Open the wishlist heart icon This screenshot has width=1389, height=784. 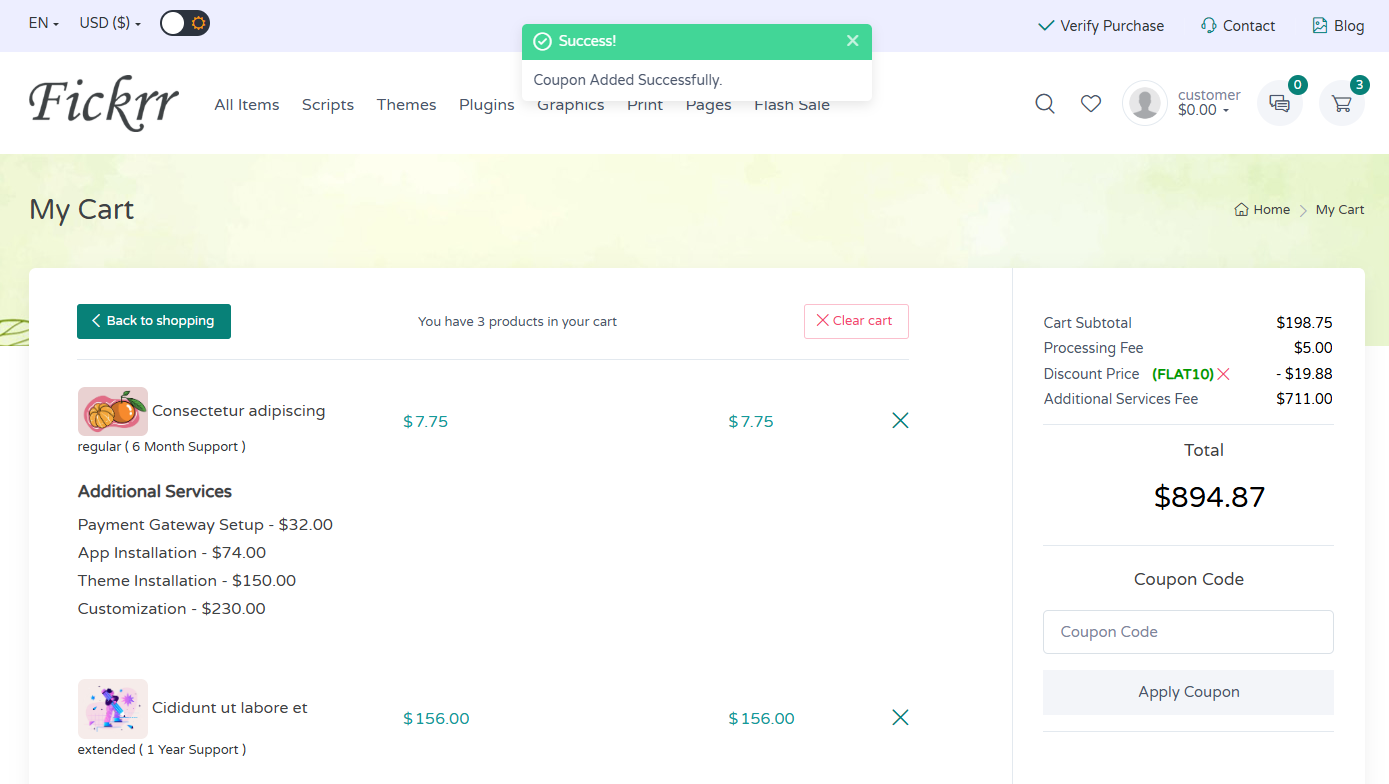(x=1091, y=103)
